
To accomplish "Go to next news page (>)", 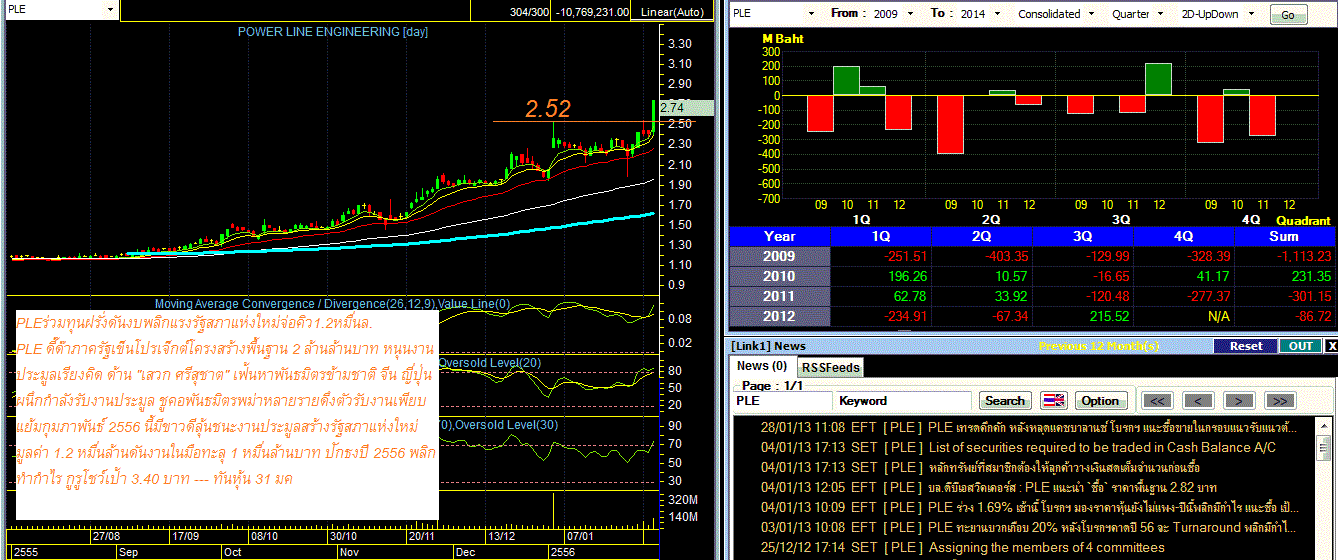I will click(x=1238, y=401).
